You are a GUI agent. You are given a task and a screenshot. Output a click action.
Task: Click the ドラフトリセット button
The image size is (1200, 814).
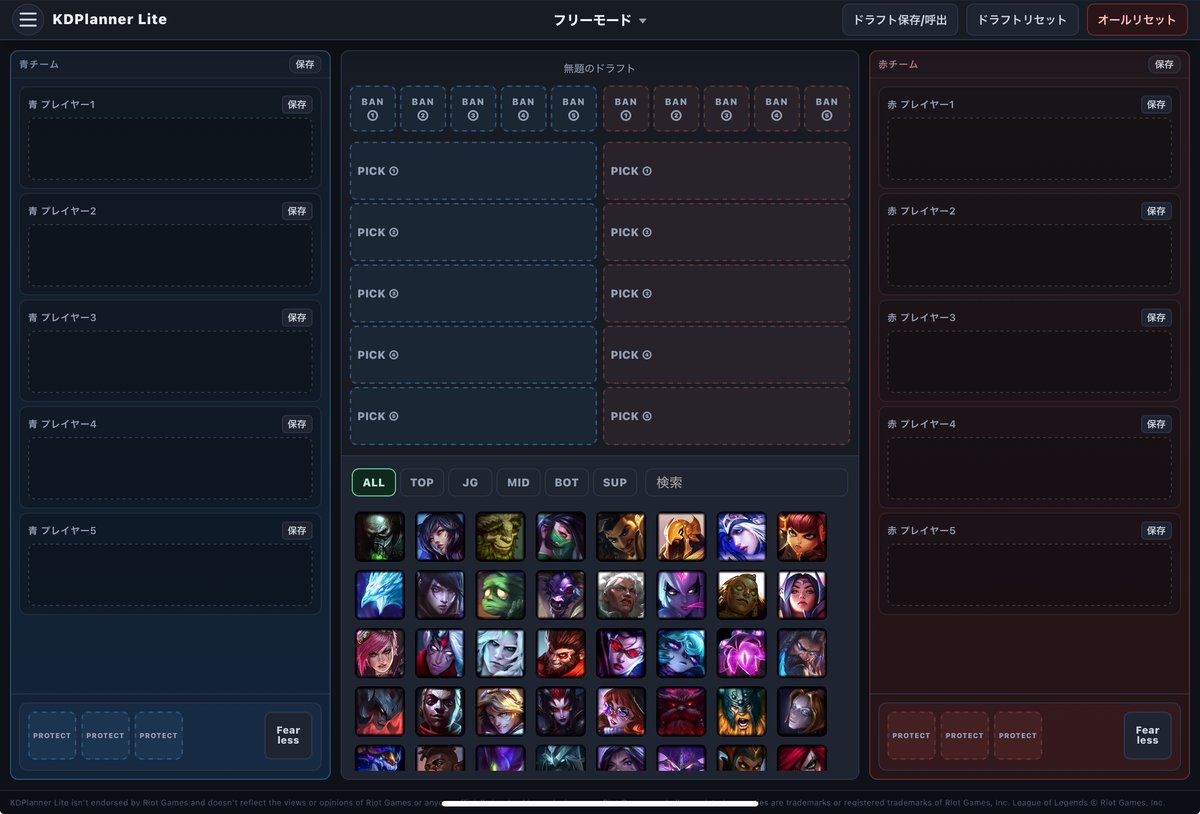click(1023, 20)
